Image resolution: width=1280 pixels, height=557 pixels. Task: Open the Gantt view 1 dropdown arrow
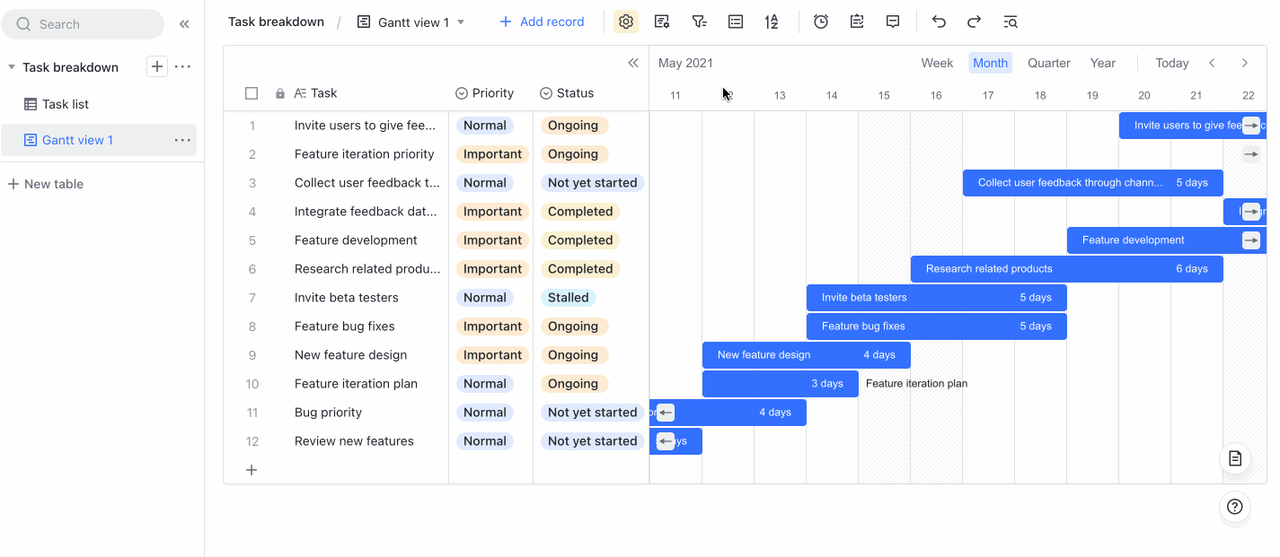[x=461, y=22]
